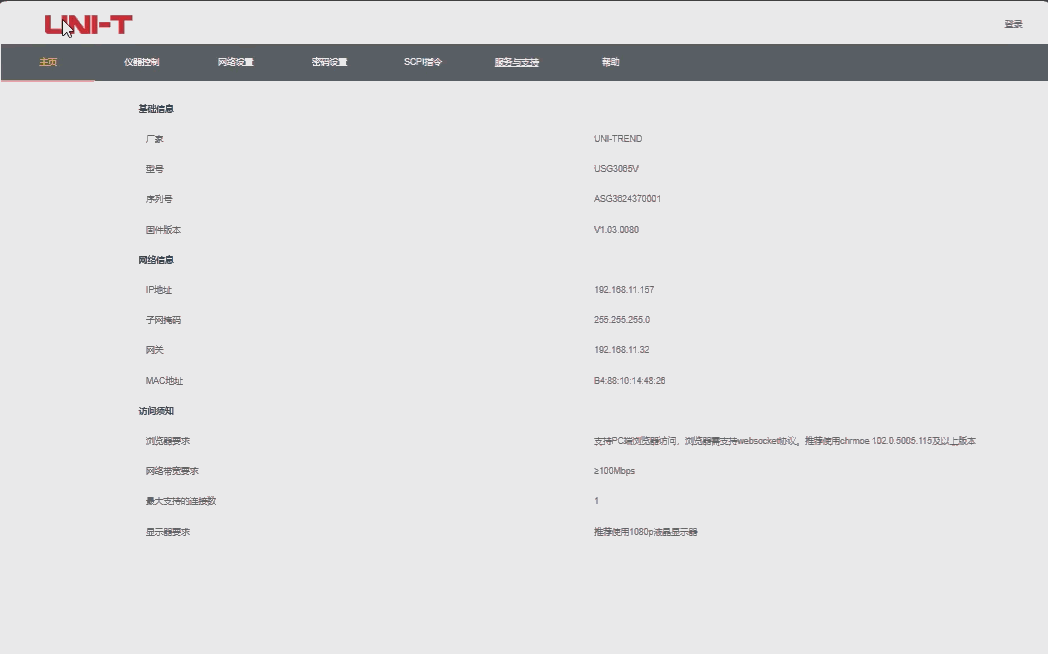Click the UNI-T logo
Screen dimensions: 1048x654
click(x=88, y=25)
